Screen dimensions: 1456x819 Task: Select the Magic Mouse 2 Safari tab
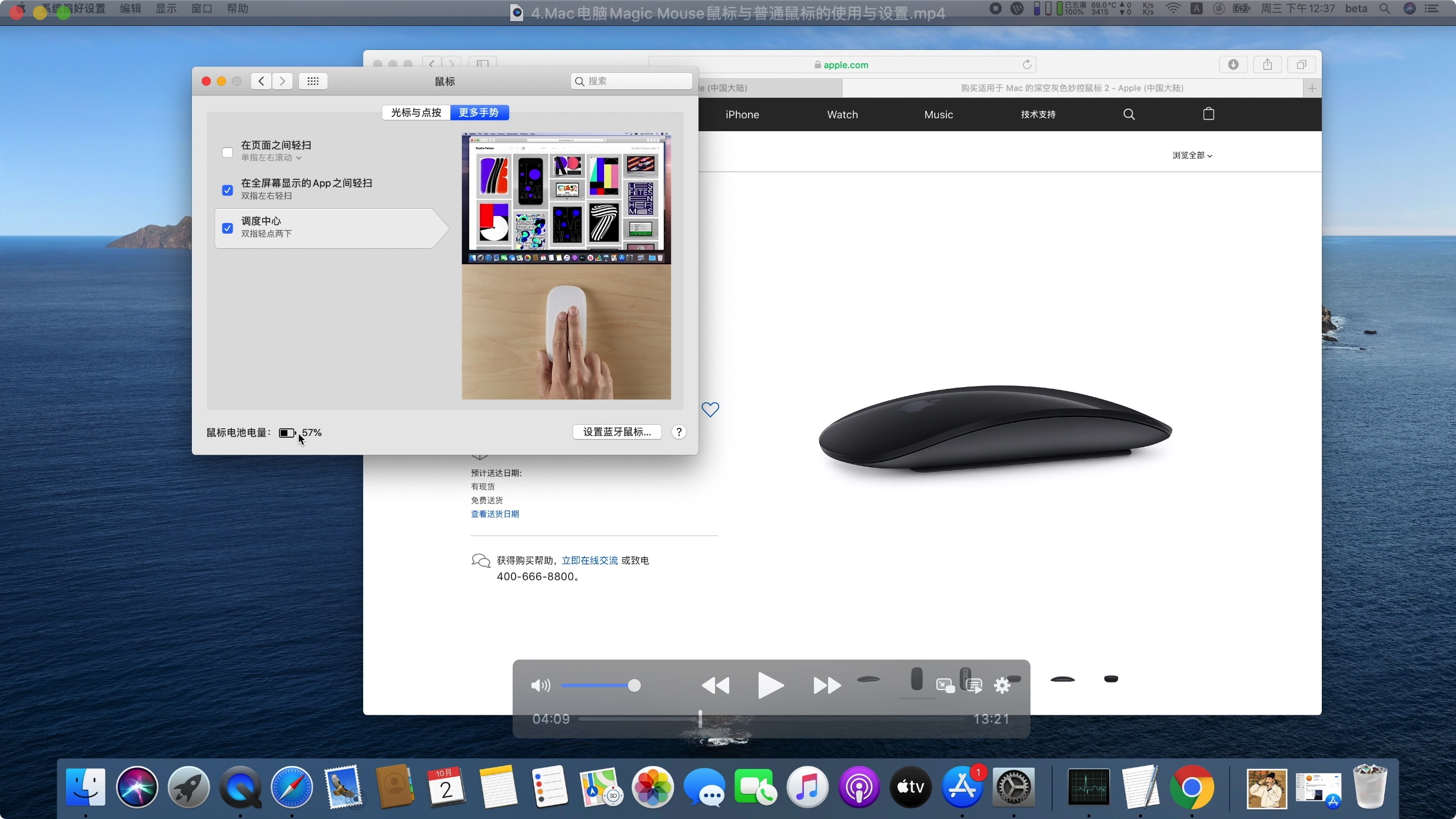point(1072,88)
